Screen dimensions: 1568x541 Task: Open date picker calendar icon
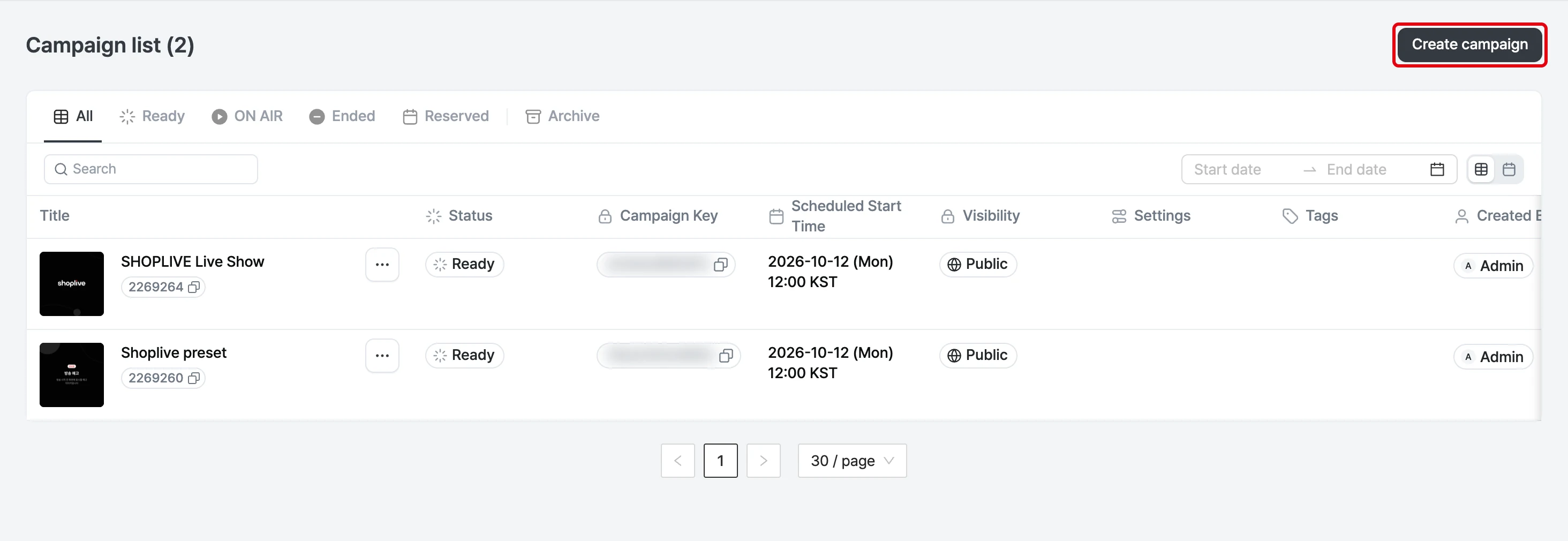(x=1437, y=169)
